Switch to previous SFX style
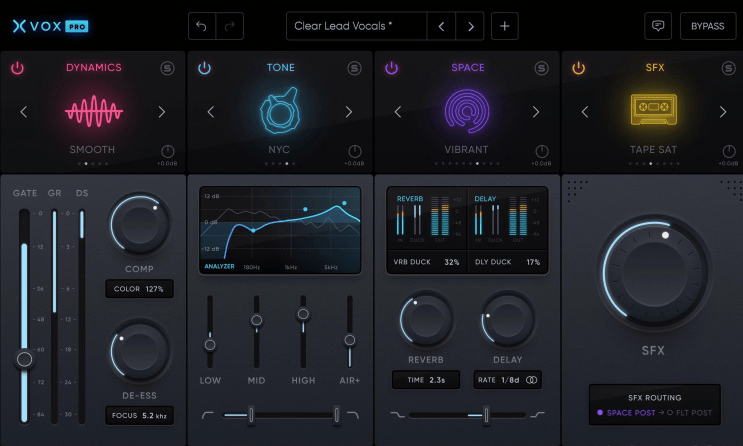743x446 pixels. [585, 112]
